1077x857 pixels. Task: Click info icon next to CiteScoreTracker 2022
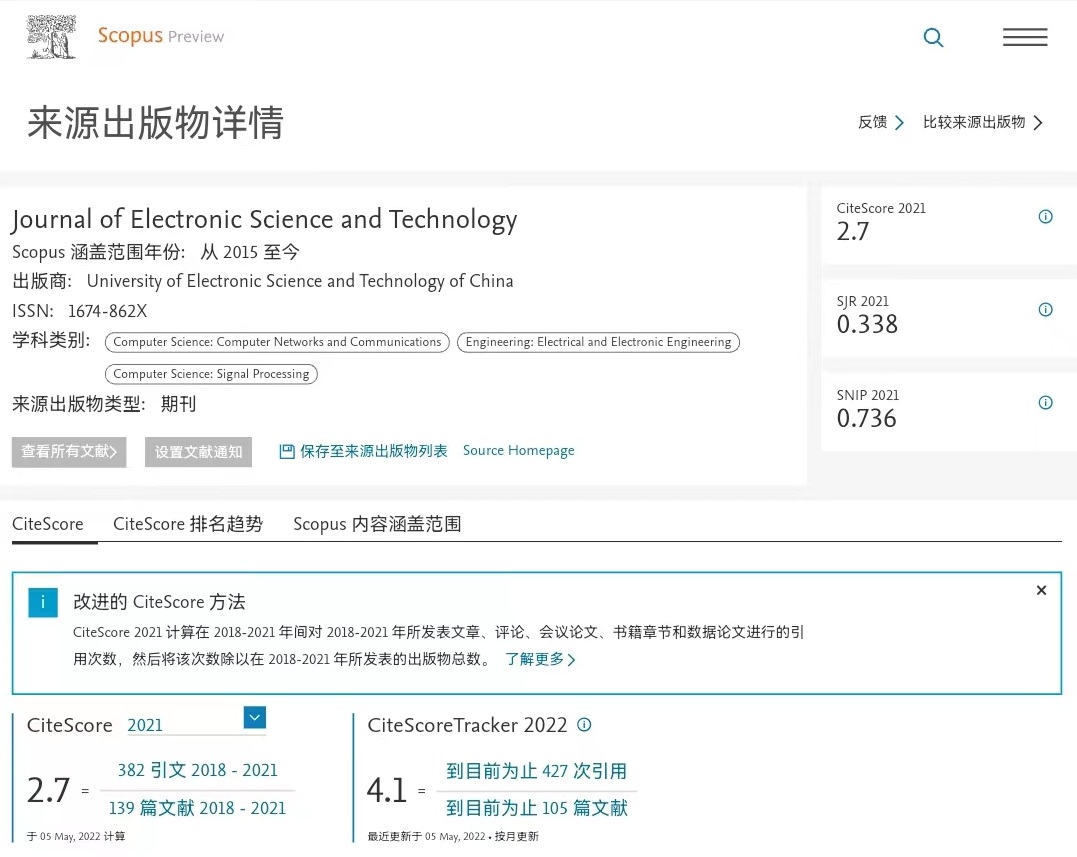pos(584,725)
